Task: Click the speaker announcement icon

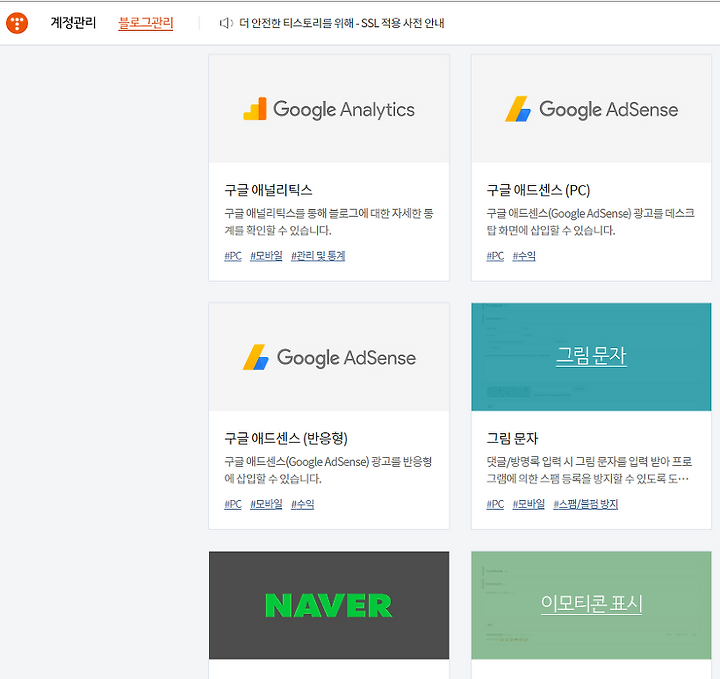Action: 226,23
